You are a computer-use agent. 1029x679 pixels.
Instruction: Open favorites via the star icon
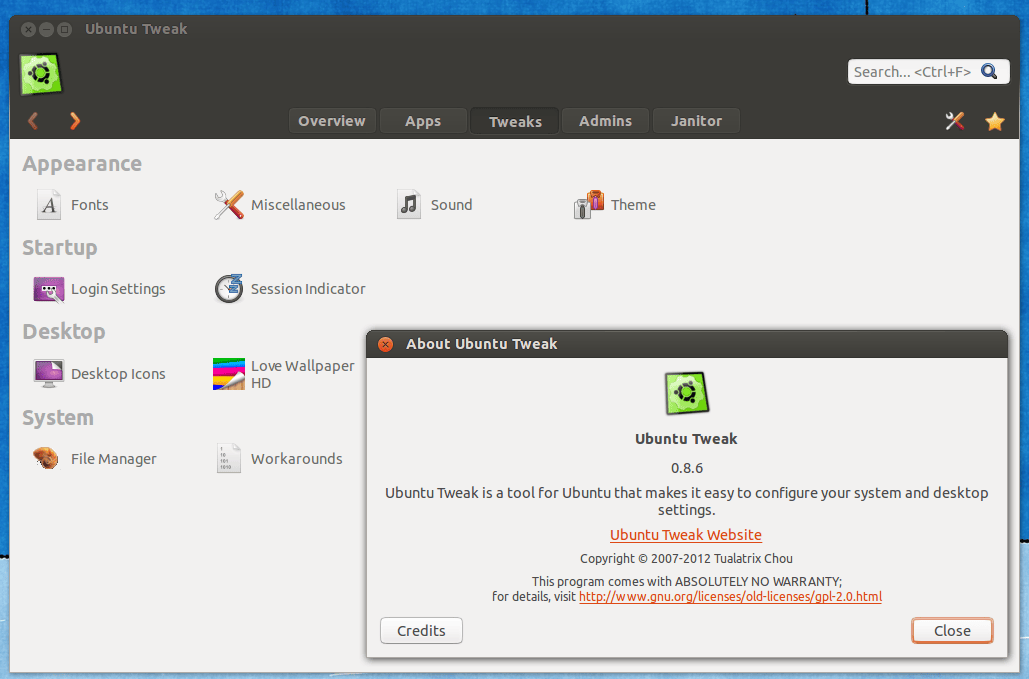[994, 120]
